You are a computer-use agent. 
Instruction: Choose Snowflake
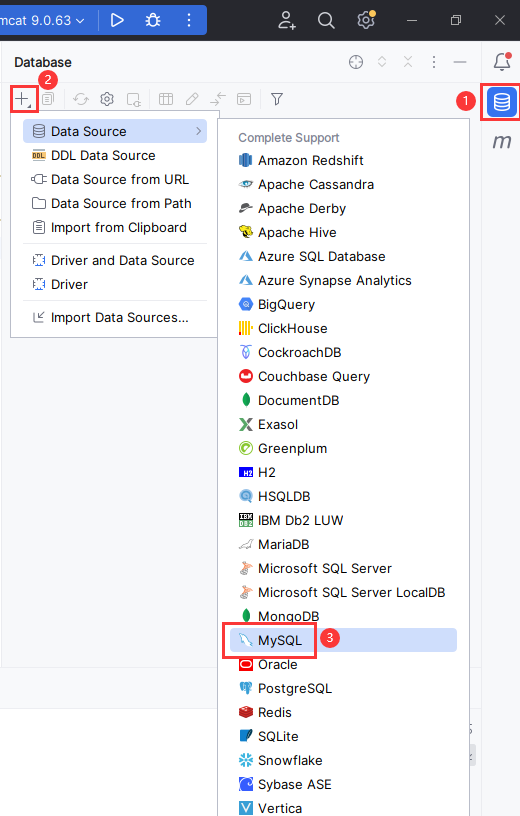pyautogui.click(x=344, y=760)
